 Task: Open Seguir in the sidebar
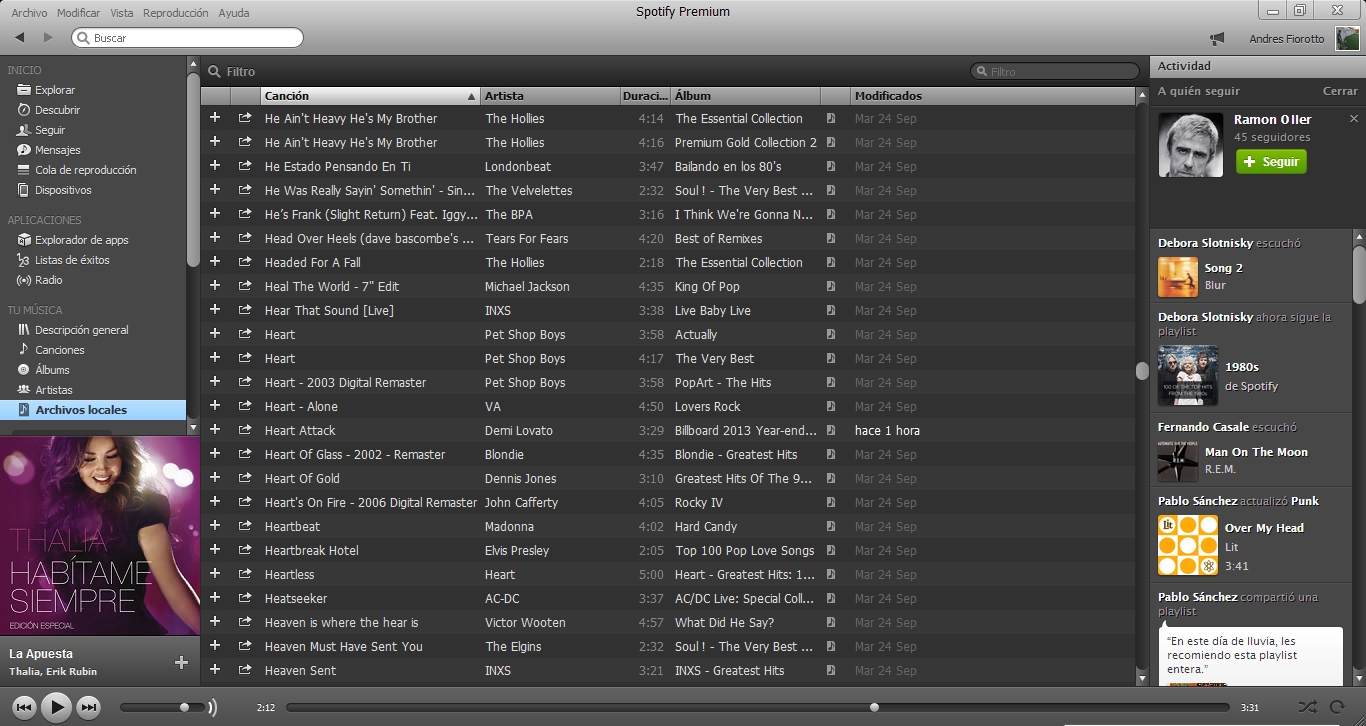point(50,130)
